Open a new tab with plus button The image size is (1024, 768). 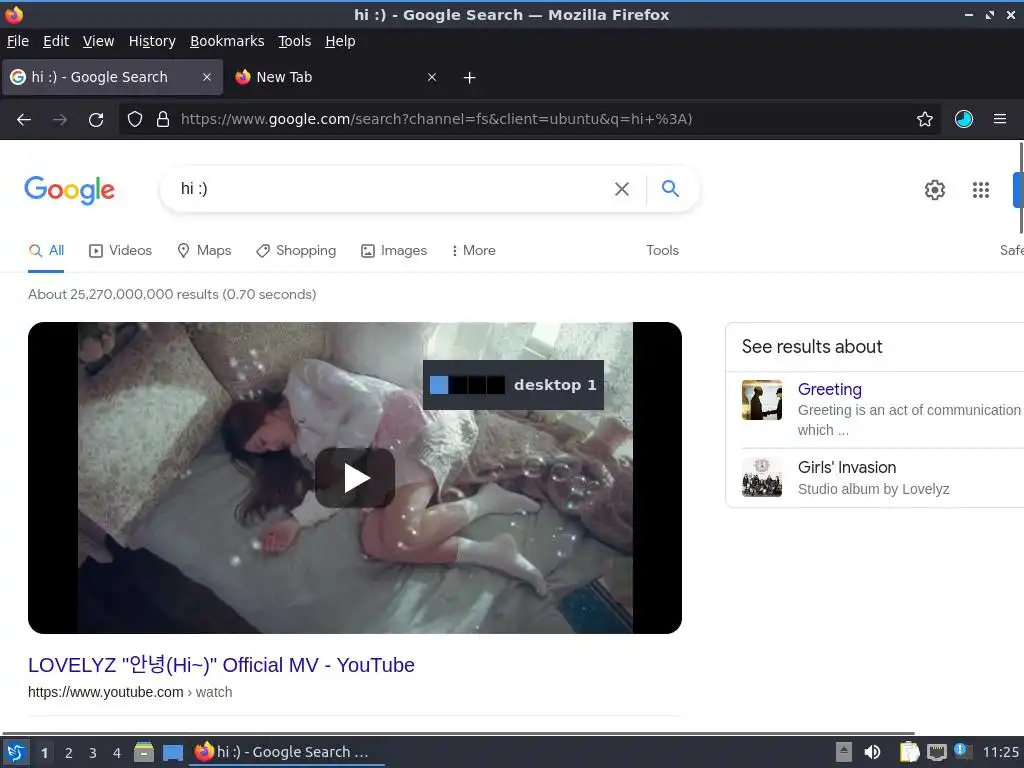(x=469, y=78)
